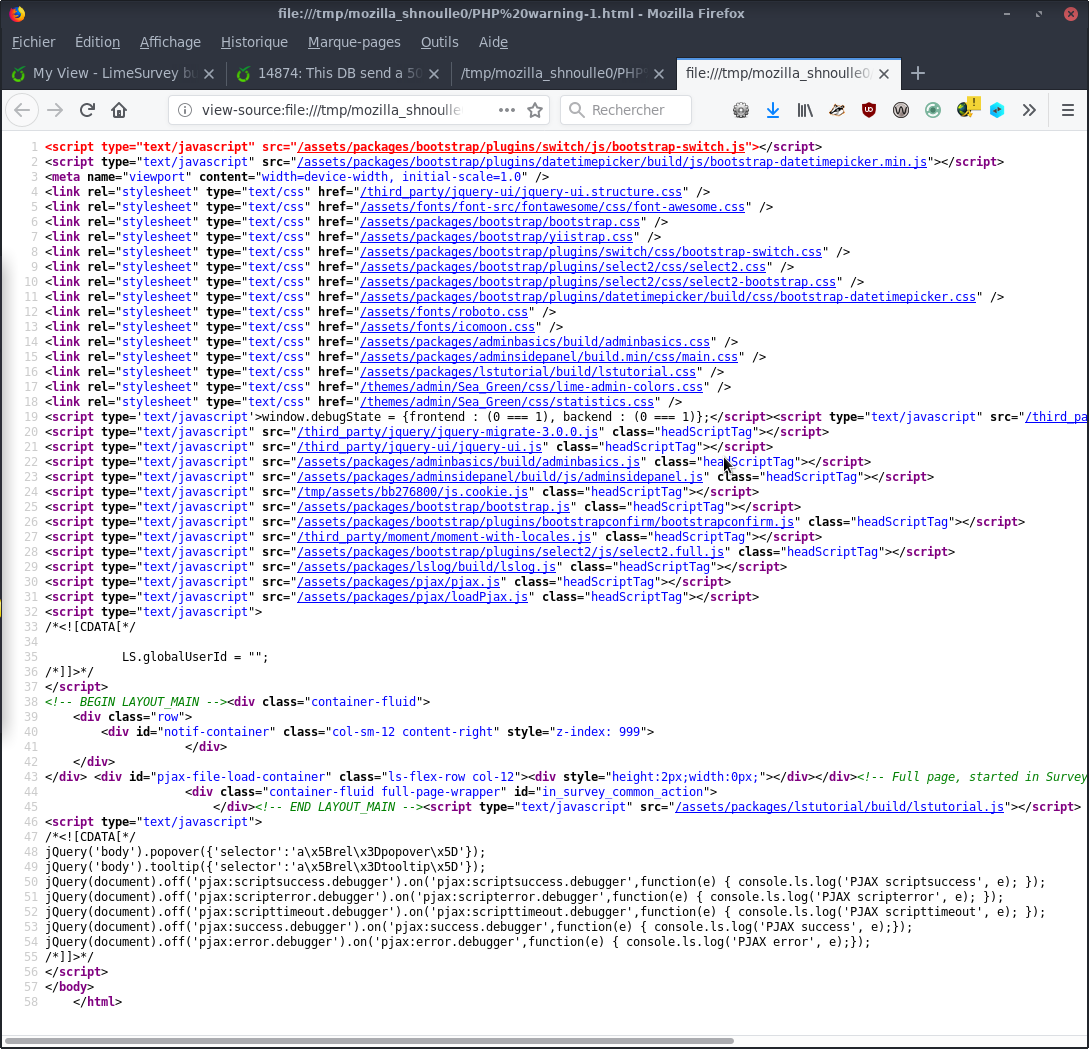This screenshot has width=1089, height=1049.
Task: Open the Downloads arrow icon
Action: tap(772, 110)
